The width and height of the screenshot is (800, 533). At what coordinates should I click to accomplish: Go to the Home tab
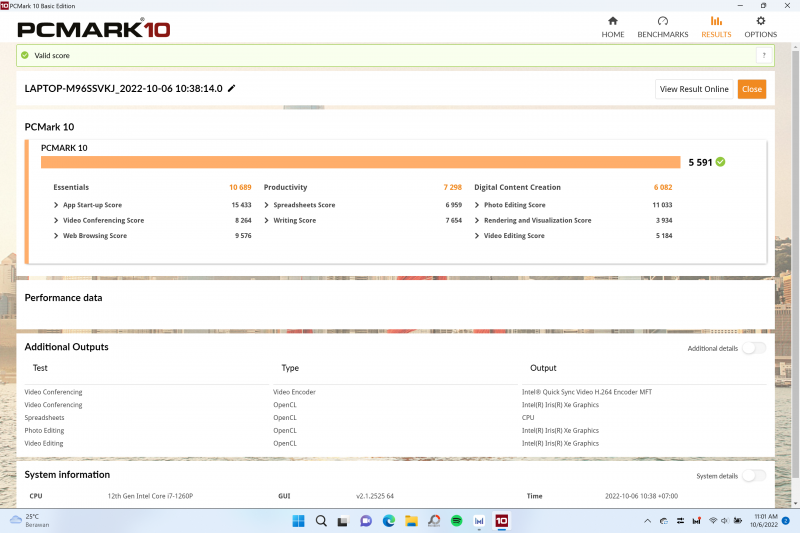point(612,27)
